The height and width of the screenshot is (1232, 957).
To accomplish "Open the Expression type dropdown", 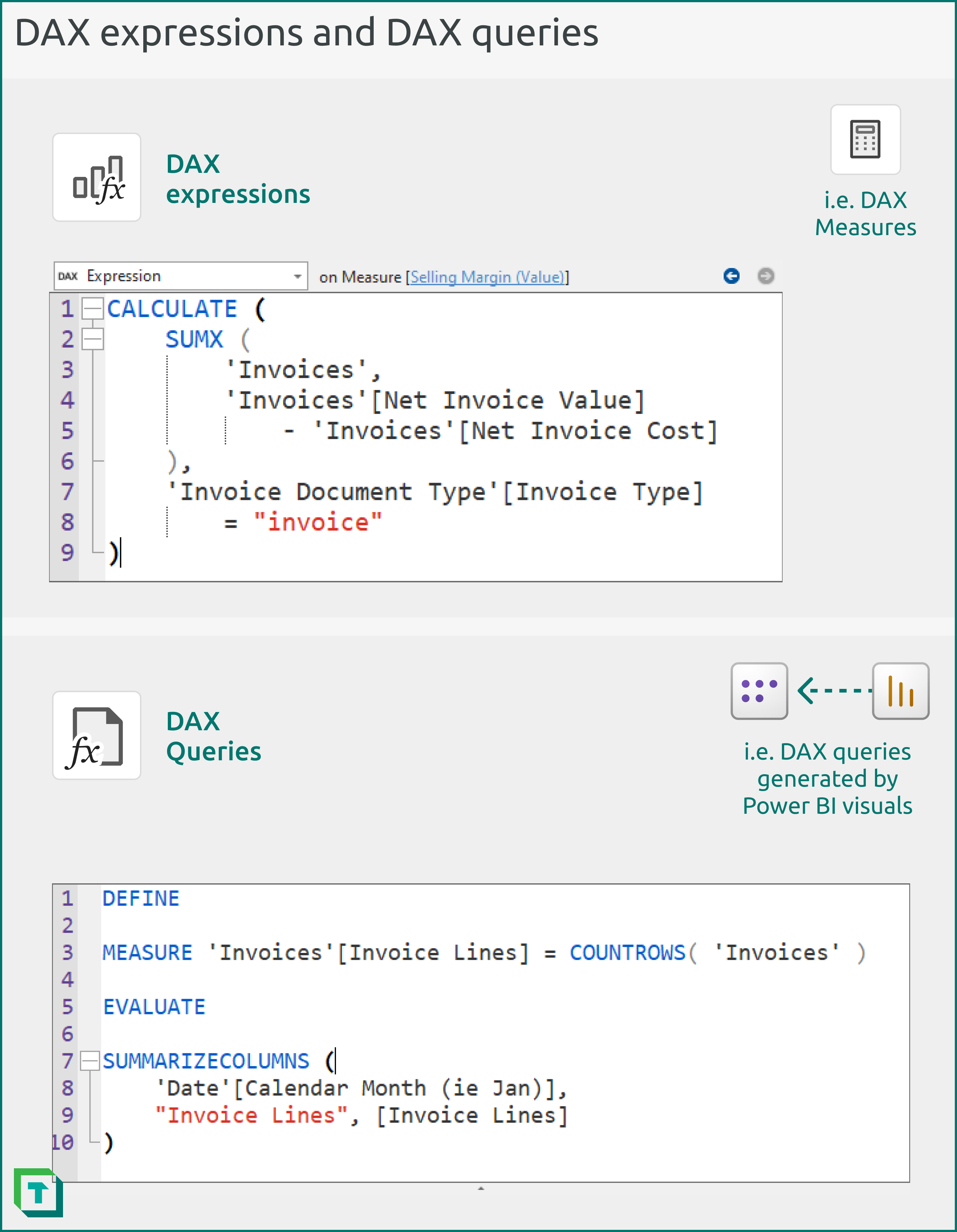I will (298, 276).
